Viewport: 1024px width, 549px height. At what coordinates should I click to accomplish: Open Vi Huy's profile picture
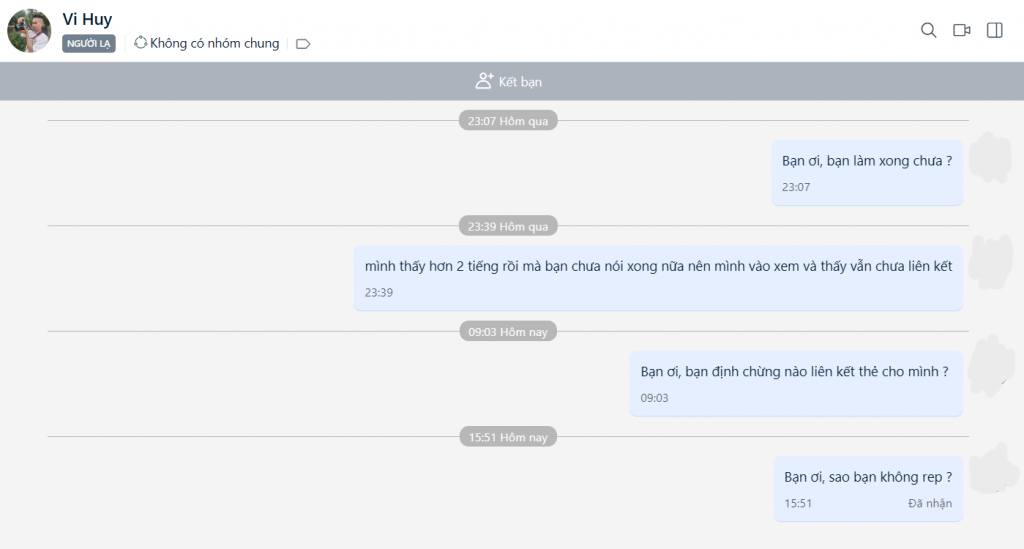[29, 31]
